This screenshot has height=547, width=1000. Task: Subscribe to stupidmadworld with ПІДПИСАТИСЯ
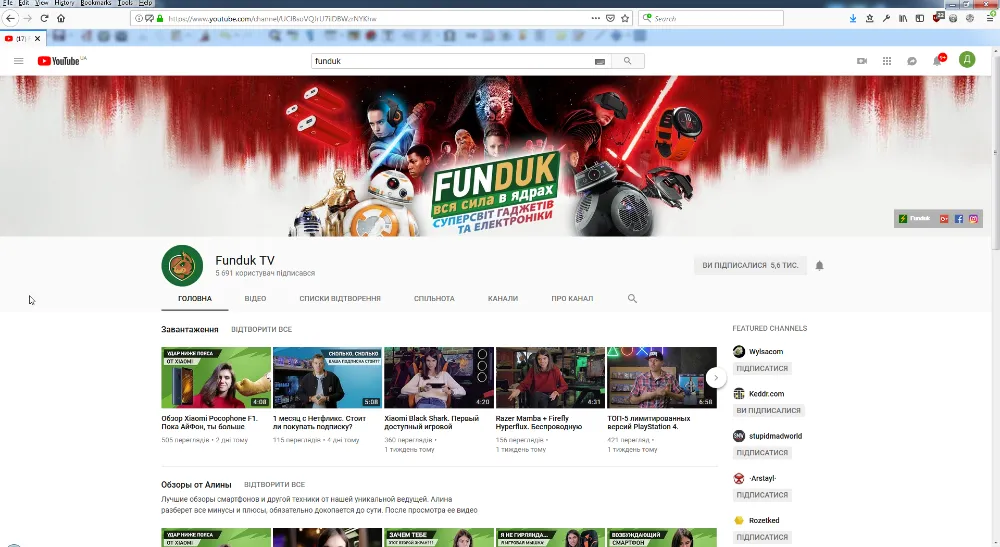tap(762, 453)
